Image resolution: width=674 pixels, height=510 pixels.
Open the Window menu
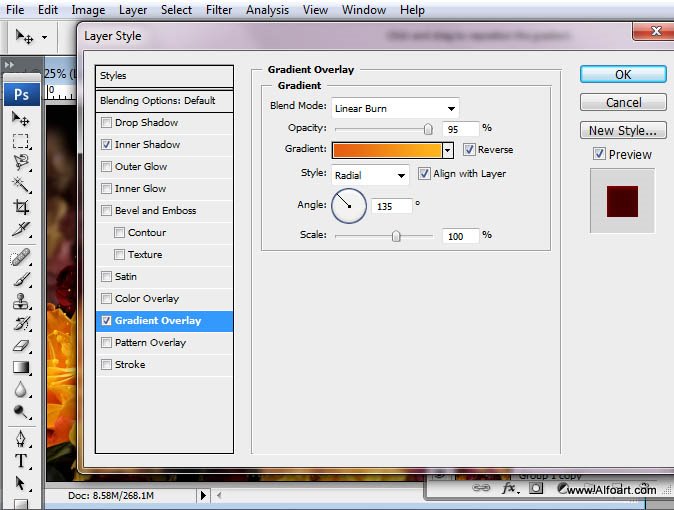[364, 9]
